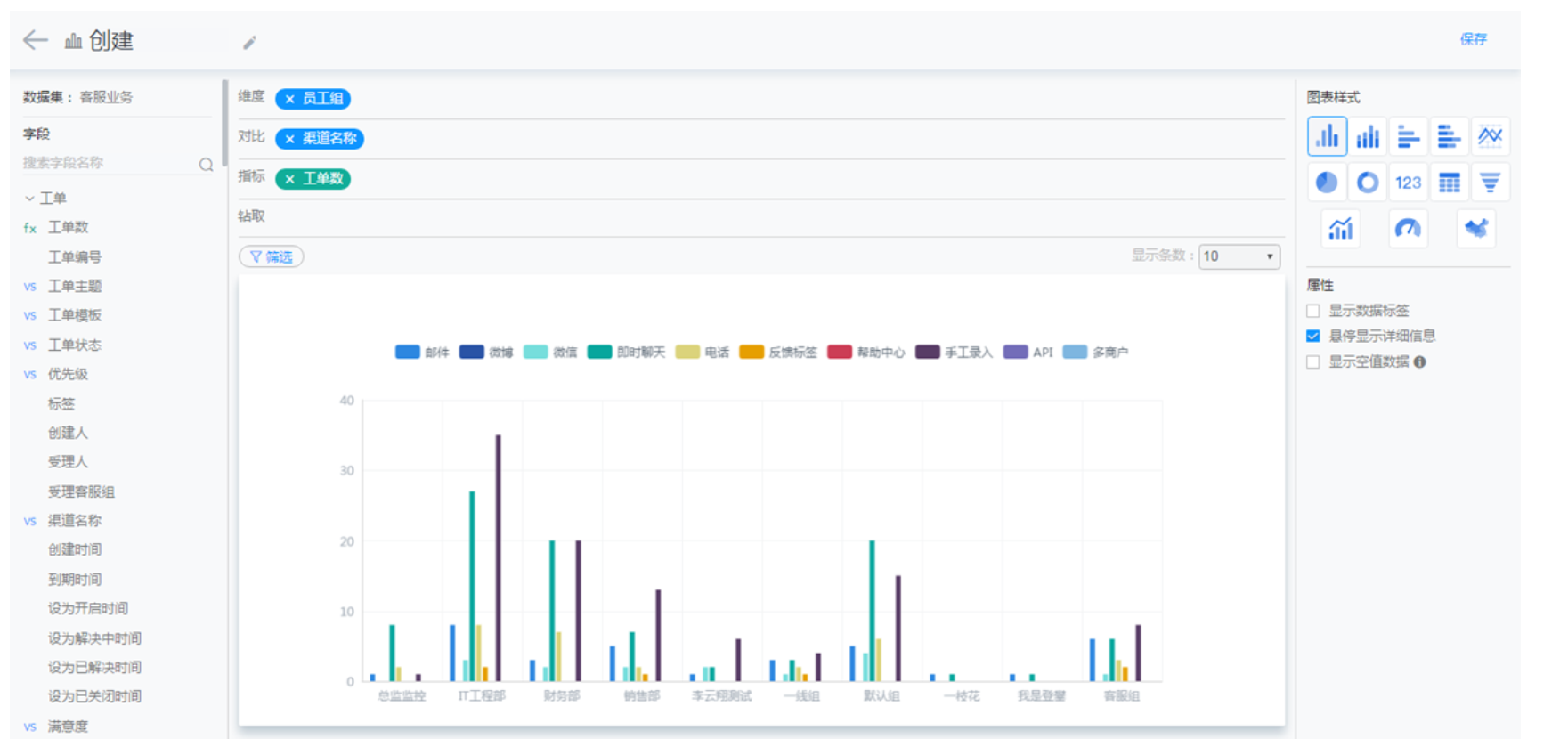
Task: Select the line chart style
Action: [x=1490, y=136]
